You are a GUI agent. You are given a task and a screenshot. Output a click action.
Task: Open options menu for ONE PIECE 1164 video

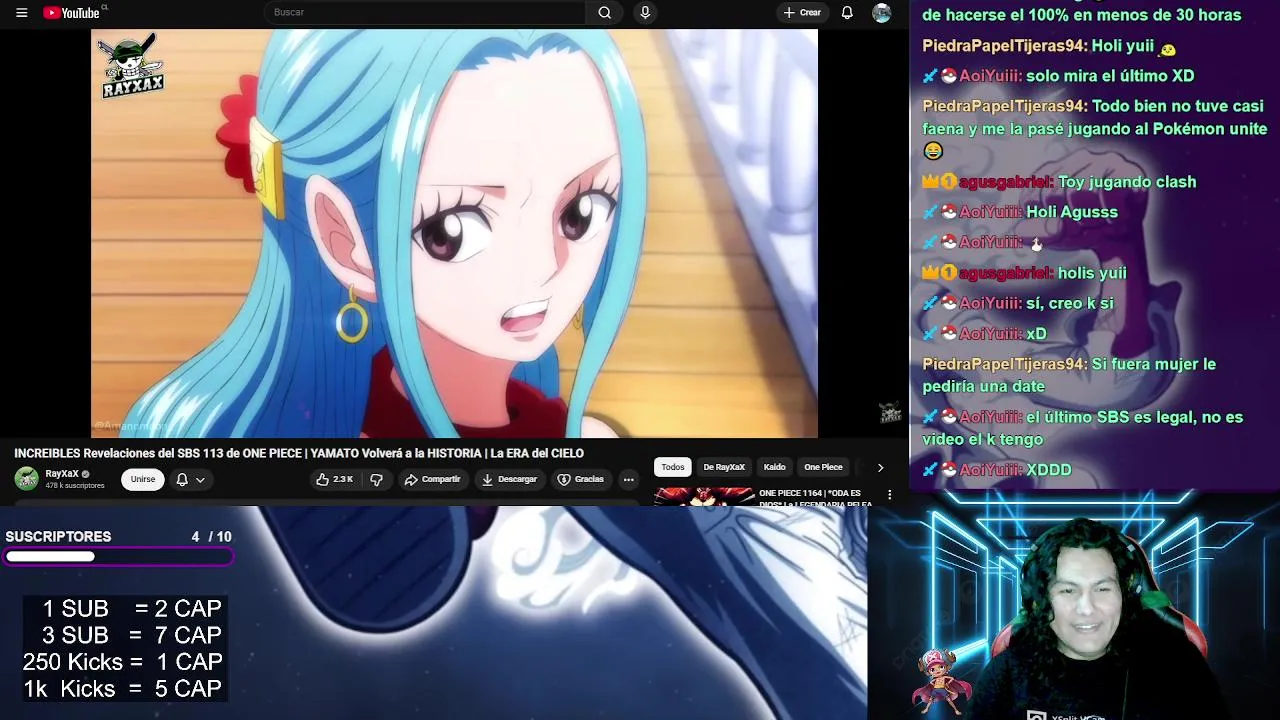pyautogui.click(x=889, y=494)
